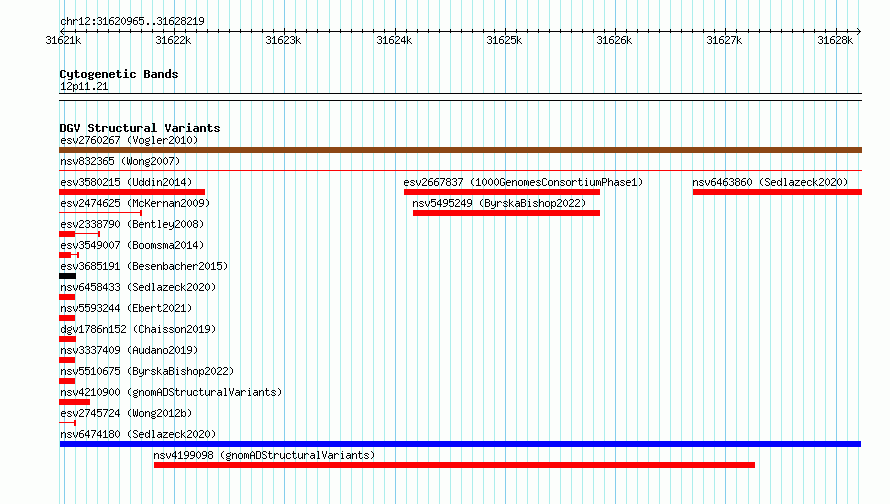Open dgv1786n152 (Chaisson2019) label
This screenshot has width=890, height=504.
pyautogui.click(x=138, y=329)
